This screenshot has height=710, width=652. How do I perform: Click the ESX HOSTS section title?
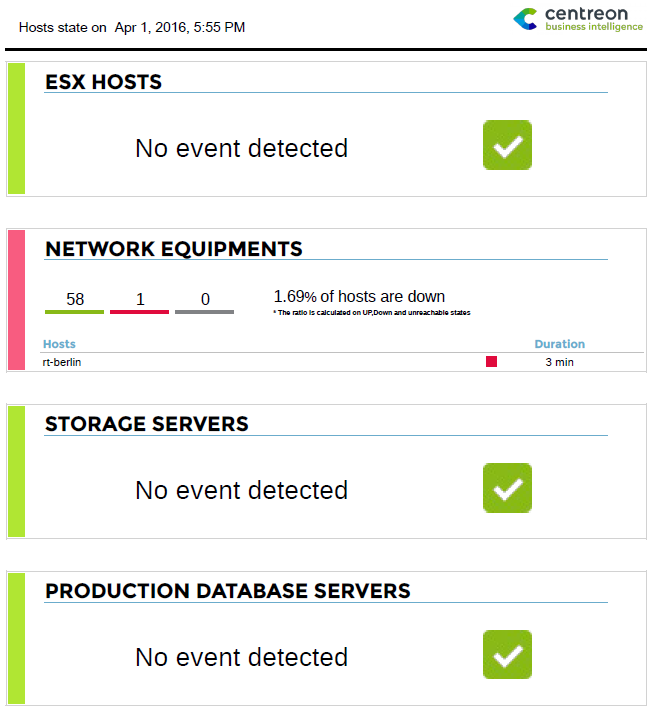click(103, 82)
